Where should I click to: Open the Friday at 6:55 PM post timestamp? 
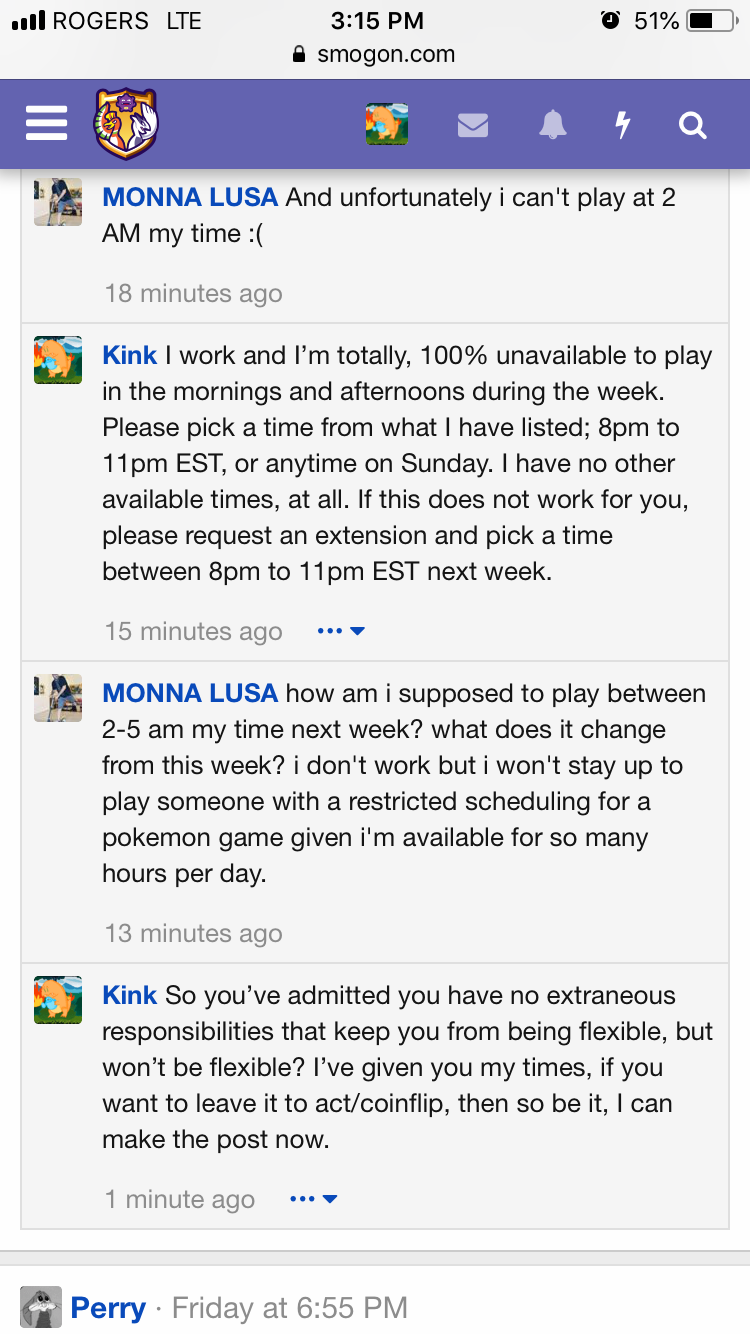point(290,1307)
